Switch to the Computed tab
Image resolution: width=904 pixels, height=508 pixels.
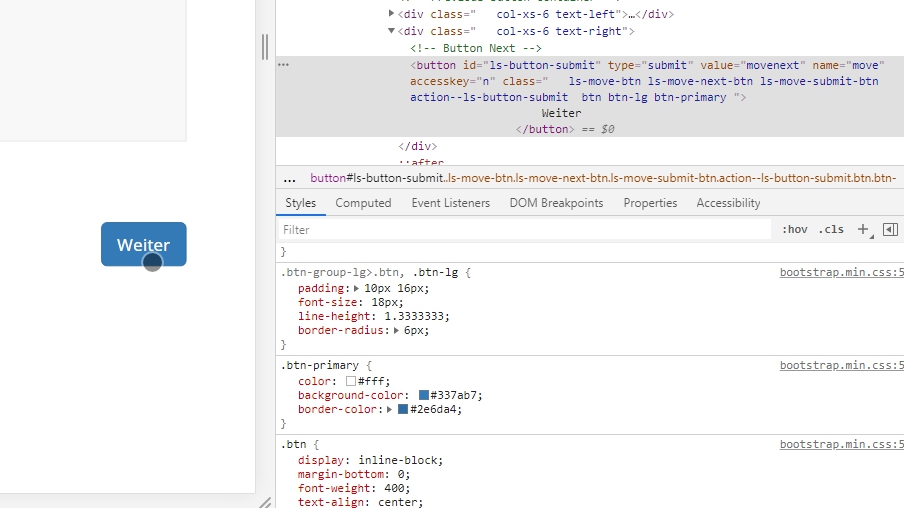[363, 203]
